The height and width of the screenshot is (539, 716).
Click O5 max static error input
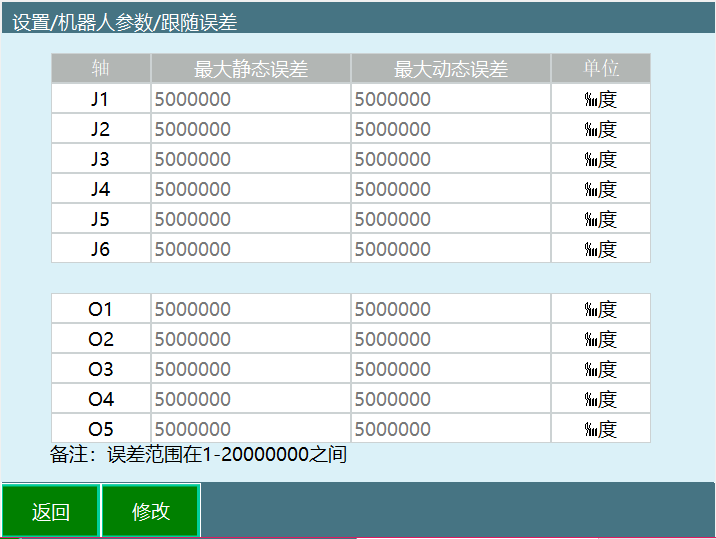tap(250, 429)
